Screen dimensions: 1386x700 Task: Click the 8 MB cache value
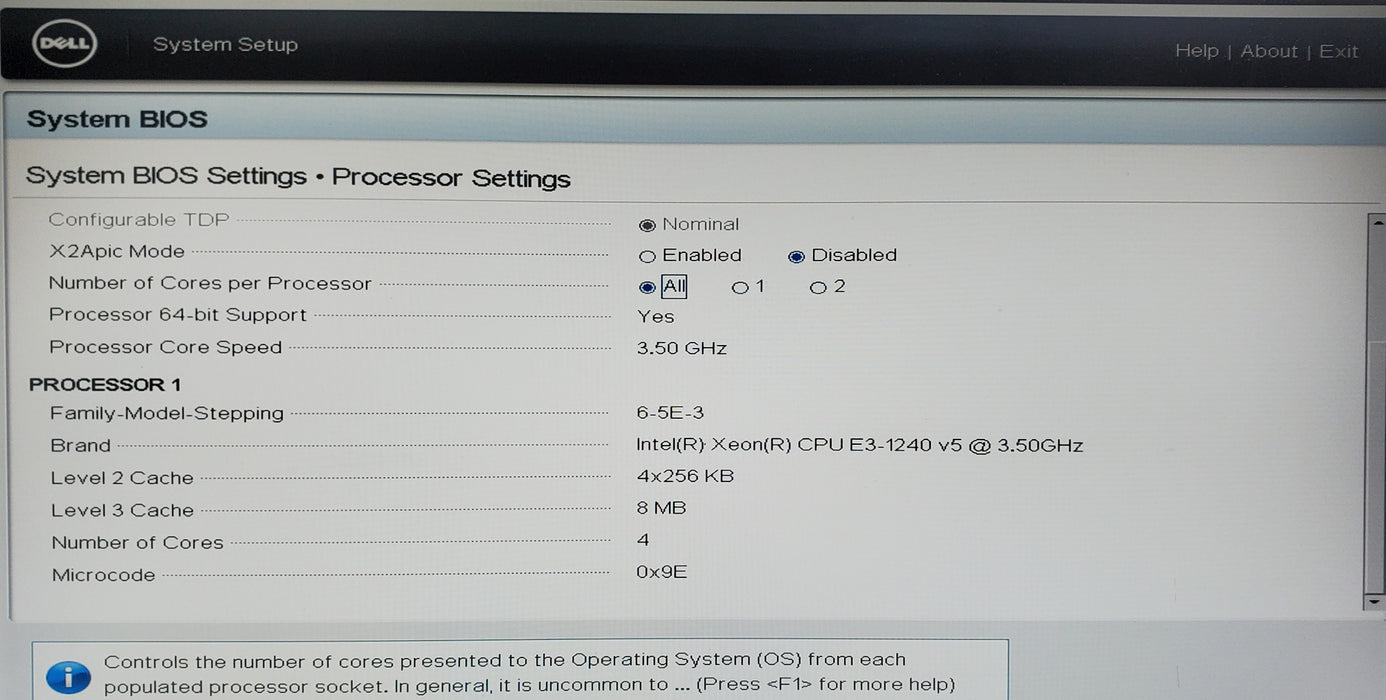coord(662,509)
